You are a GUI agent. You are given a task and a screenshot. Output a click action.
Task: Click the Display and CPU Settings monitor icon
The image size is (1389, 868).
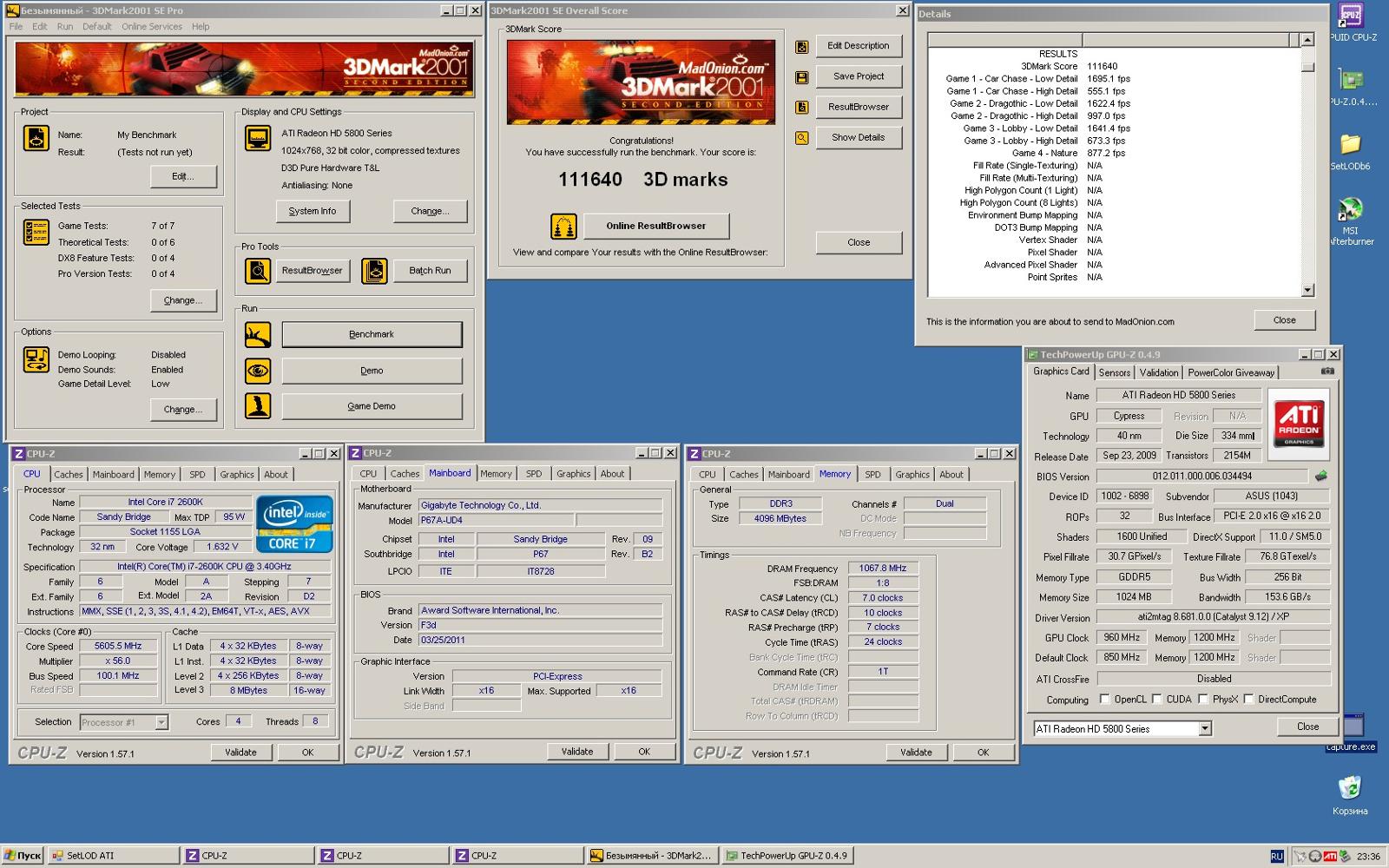pos(258,138)
